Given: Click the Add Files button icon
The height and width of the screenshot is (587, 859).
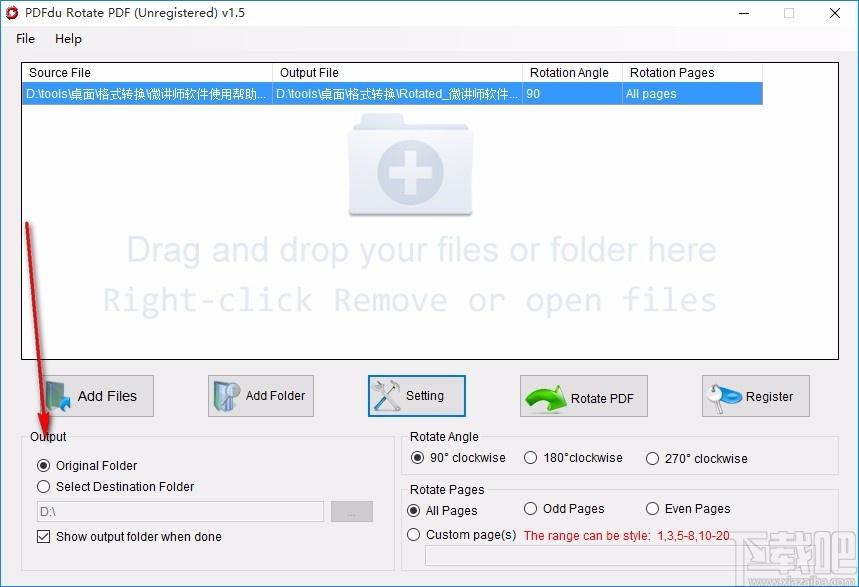Looking at the screenshot, I should [58, 396].
